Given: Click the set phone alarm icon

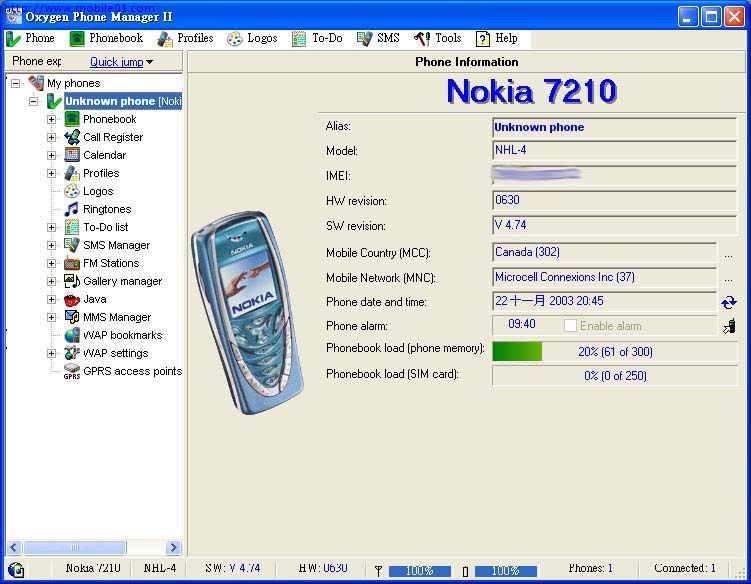Looking at the screenshot, I should (729, 326).
